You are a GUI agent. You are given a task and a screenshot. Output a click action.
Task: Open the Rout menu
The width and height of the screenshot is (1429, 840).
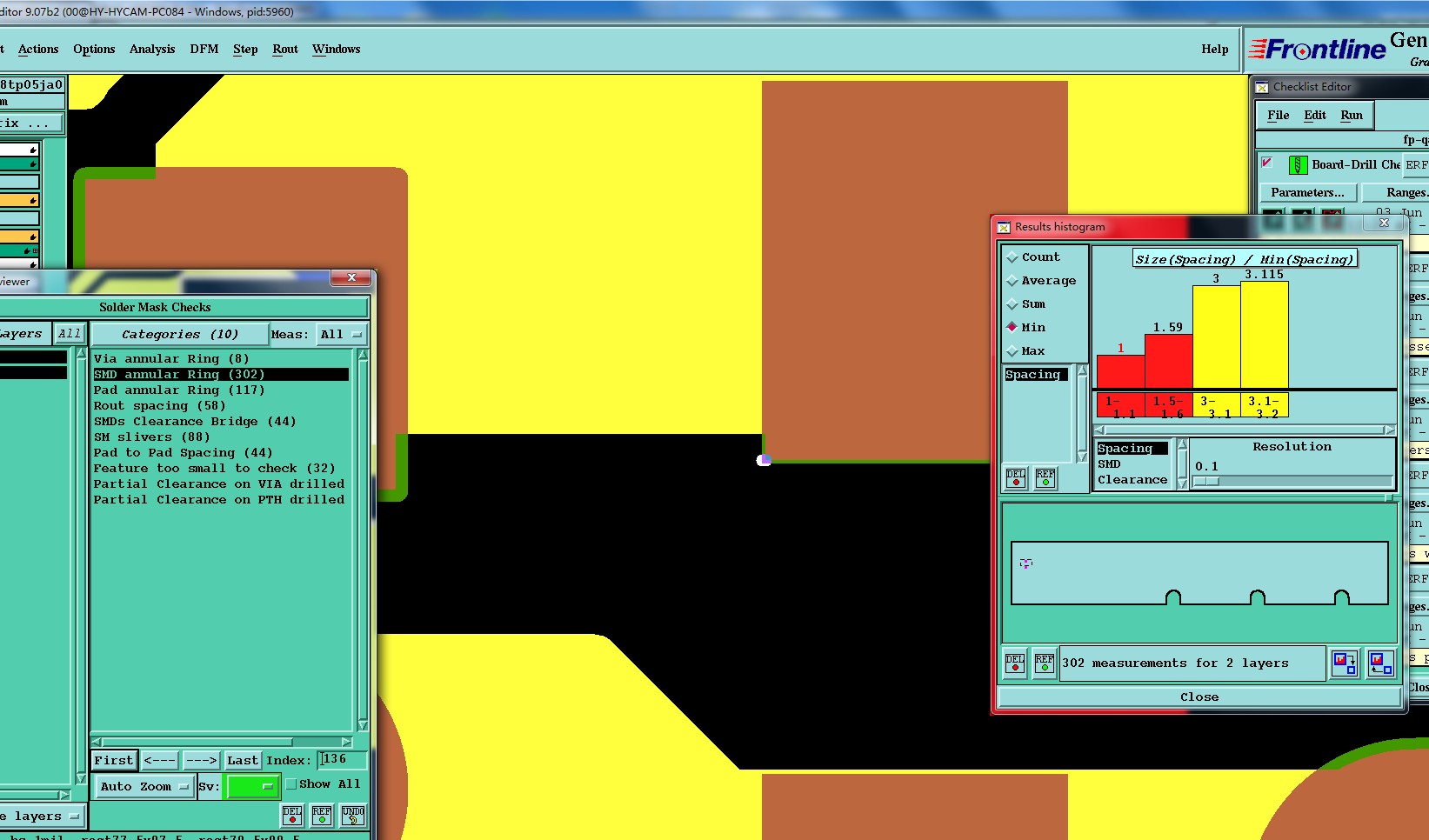pyautogui.click(x=285, y=50)
